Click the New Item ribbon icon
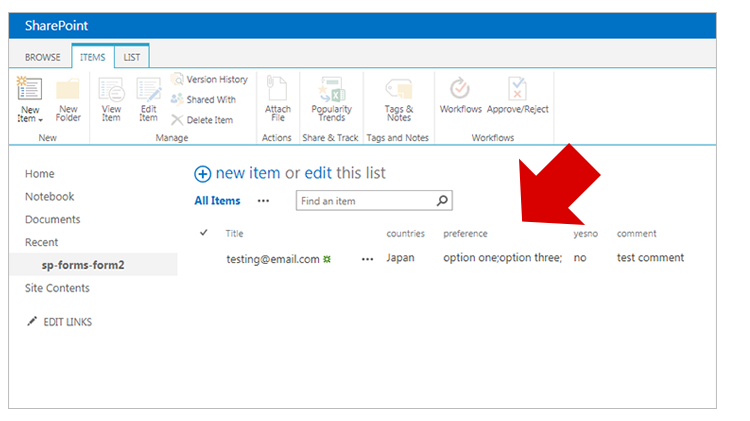Screen dimensions: 750x421 [29, 89]
